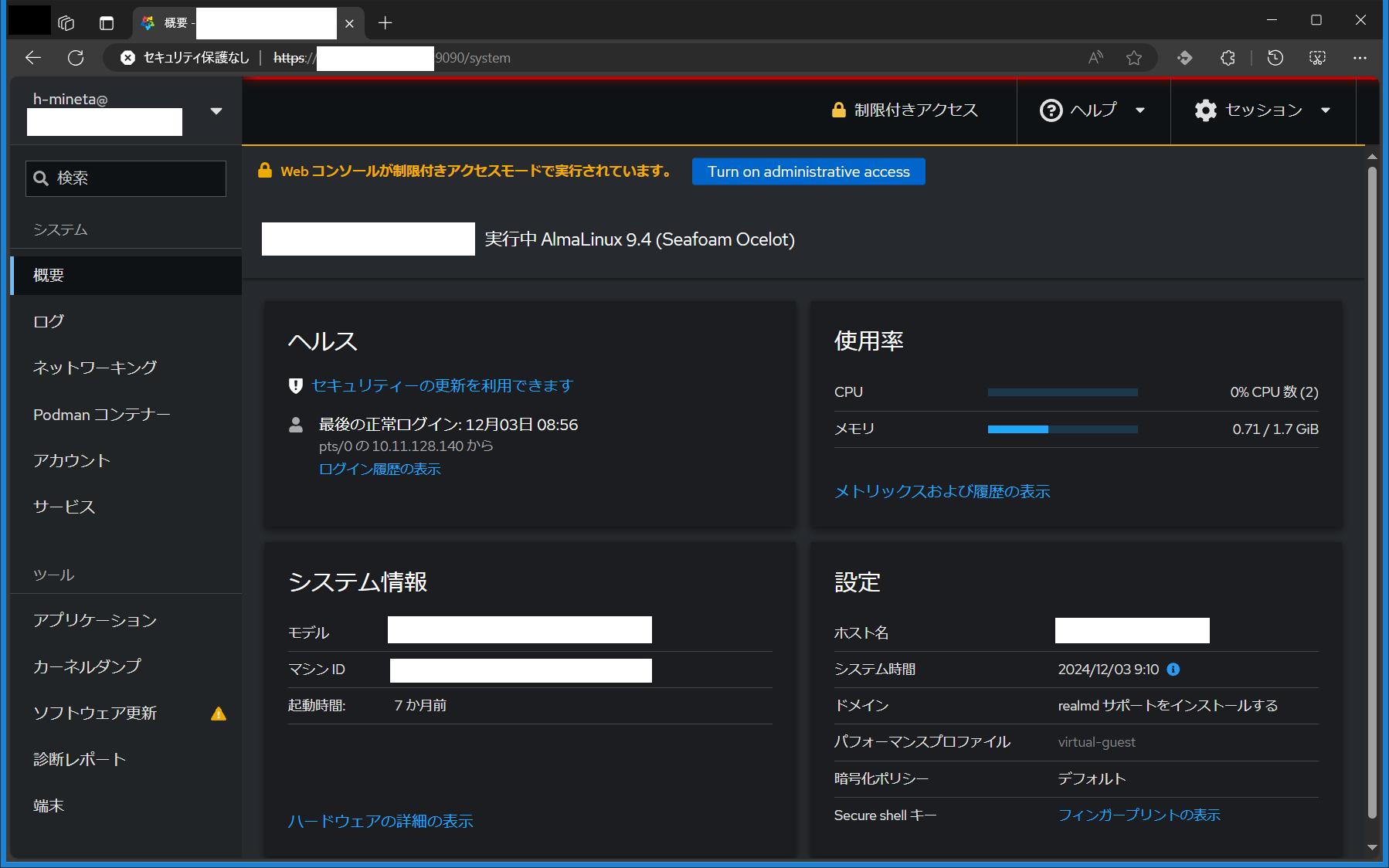
Task: Click inside the 検索 search field
Action: [131, 178]
